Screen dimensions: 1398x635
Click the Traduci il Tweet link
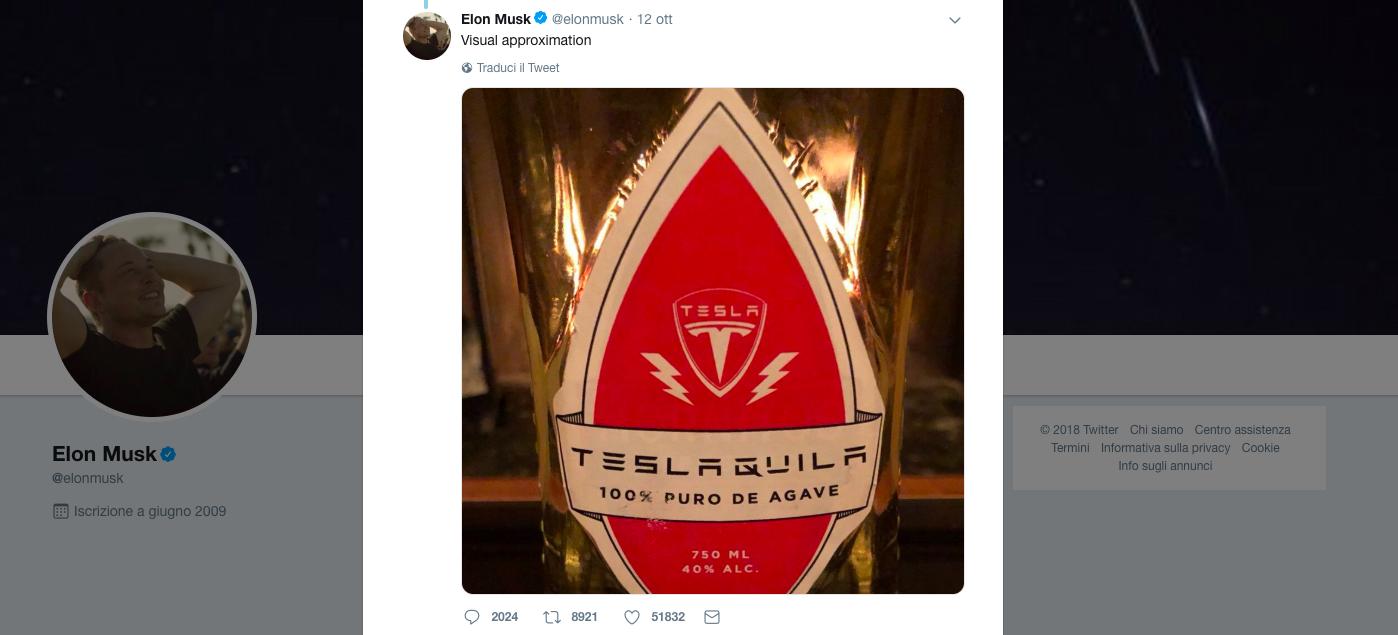click(x=517, y=68)
